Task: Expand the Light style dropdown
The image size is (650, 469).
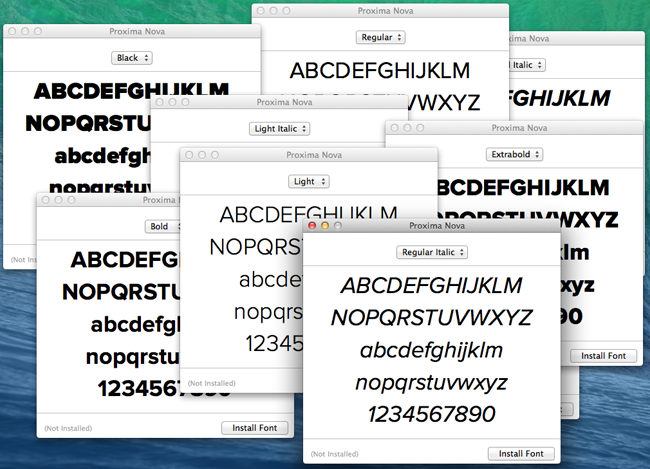Action: [x=306, y=181]
